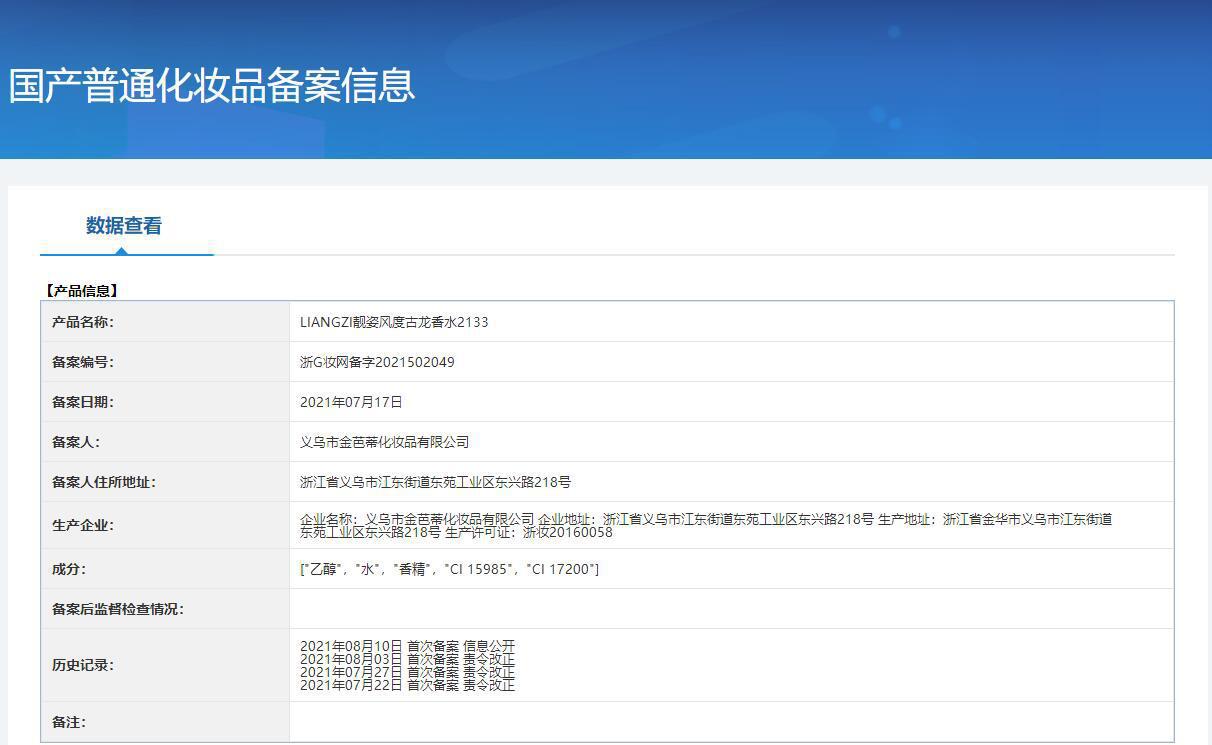Click the 备案人 label cell
The image size is (1212, 745).
click(x=165, y=442)
